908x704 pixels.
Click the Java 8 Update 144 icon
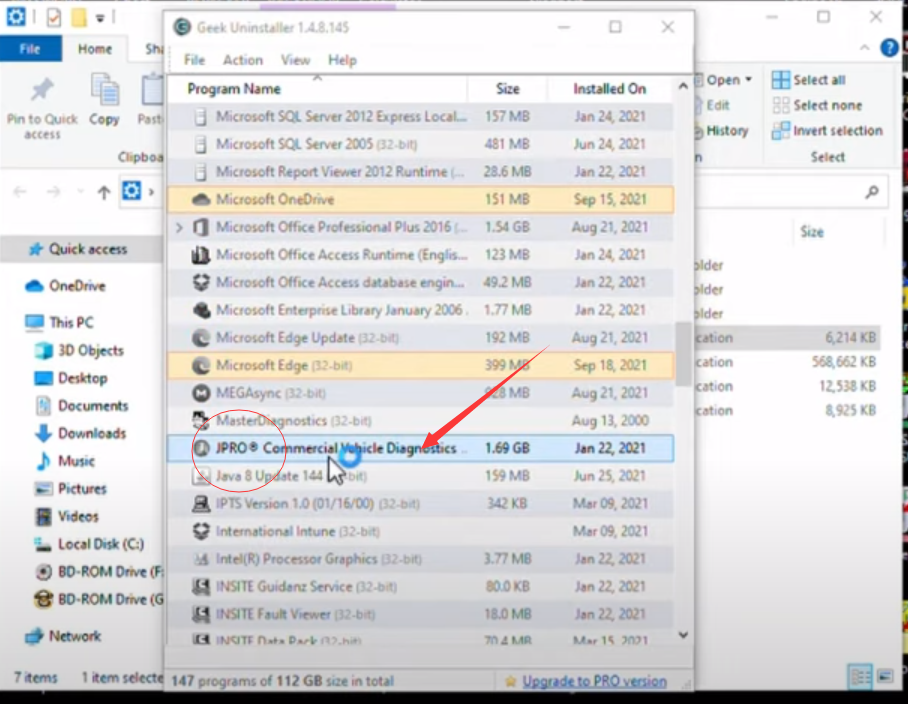click(x=201, y=476)
